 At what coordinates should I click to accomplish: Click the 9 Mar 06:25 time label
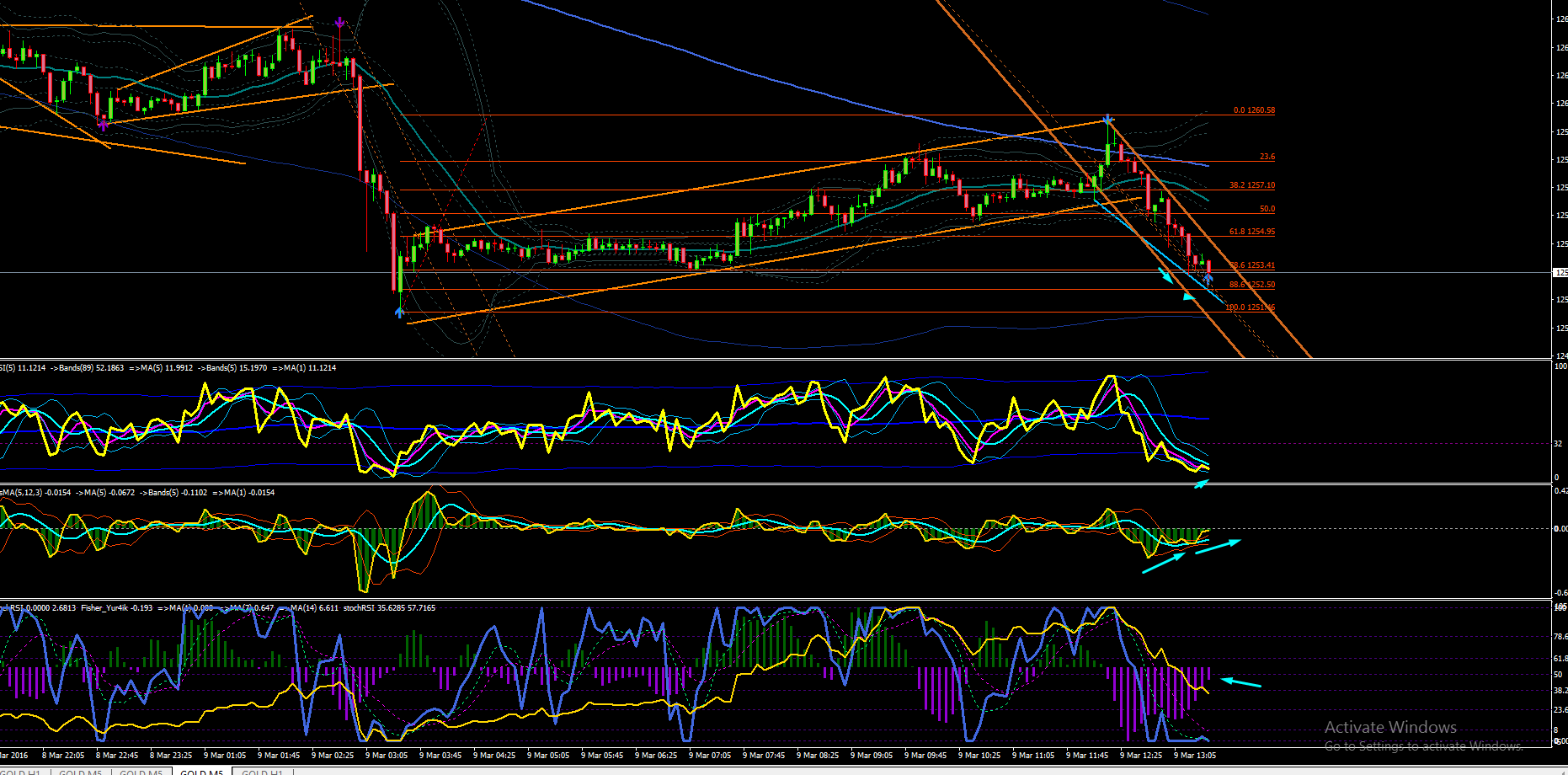pos(656,756)
